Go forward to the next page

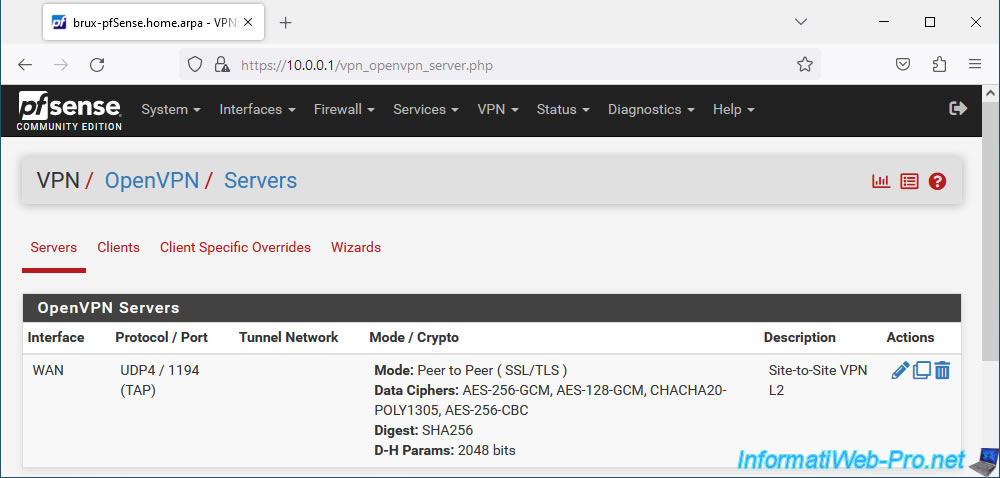(61, 64)
